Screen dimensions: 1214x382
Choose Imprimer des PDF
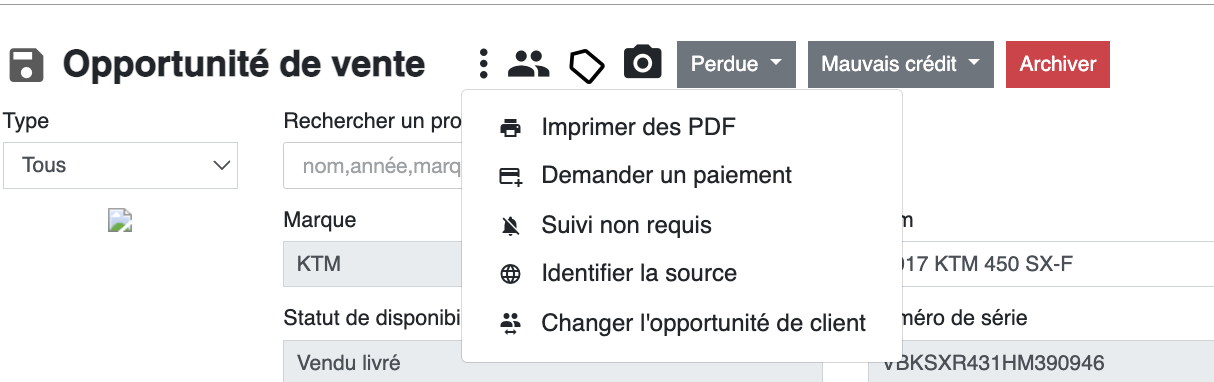point(638,127)
